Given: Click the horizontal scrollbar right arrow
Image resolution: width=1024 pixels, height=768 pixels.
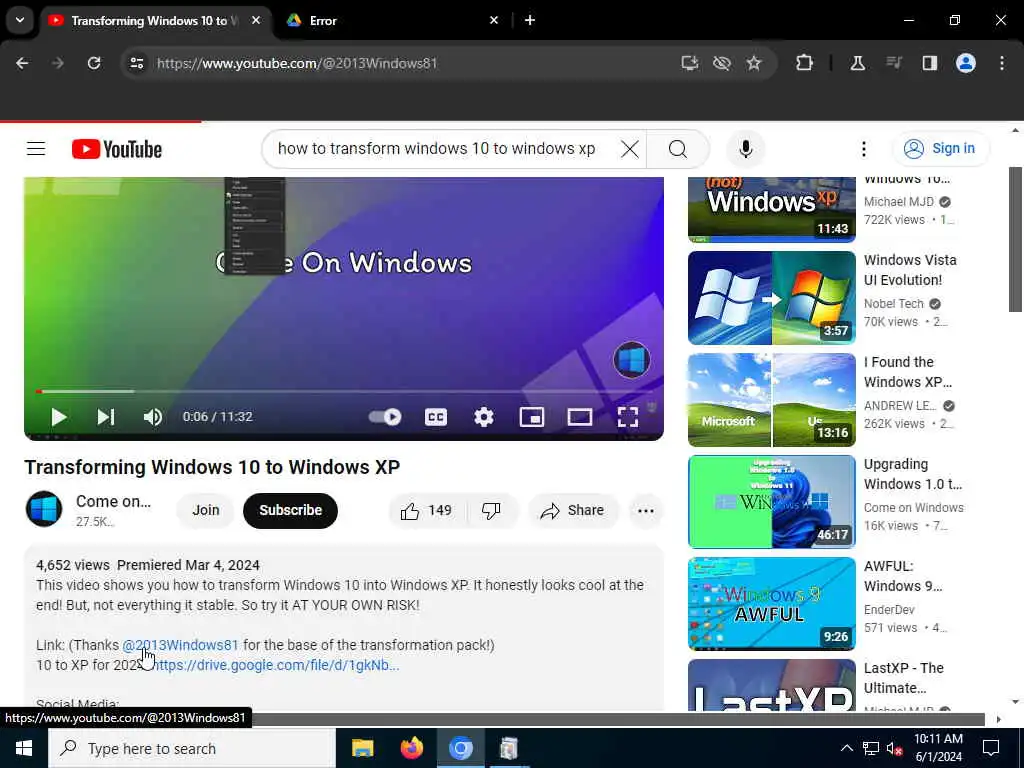Looking at the screenshot, I should coord(999,719).
